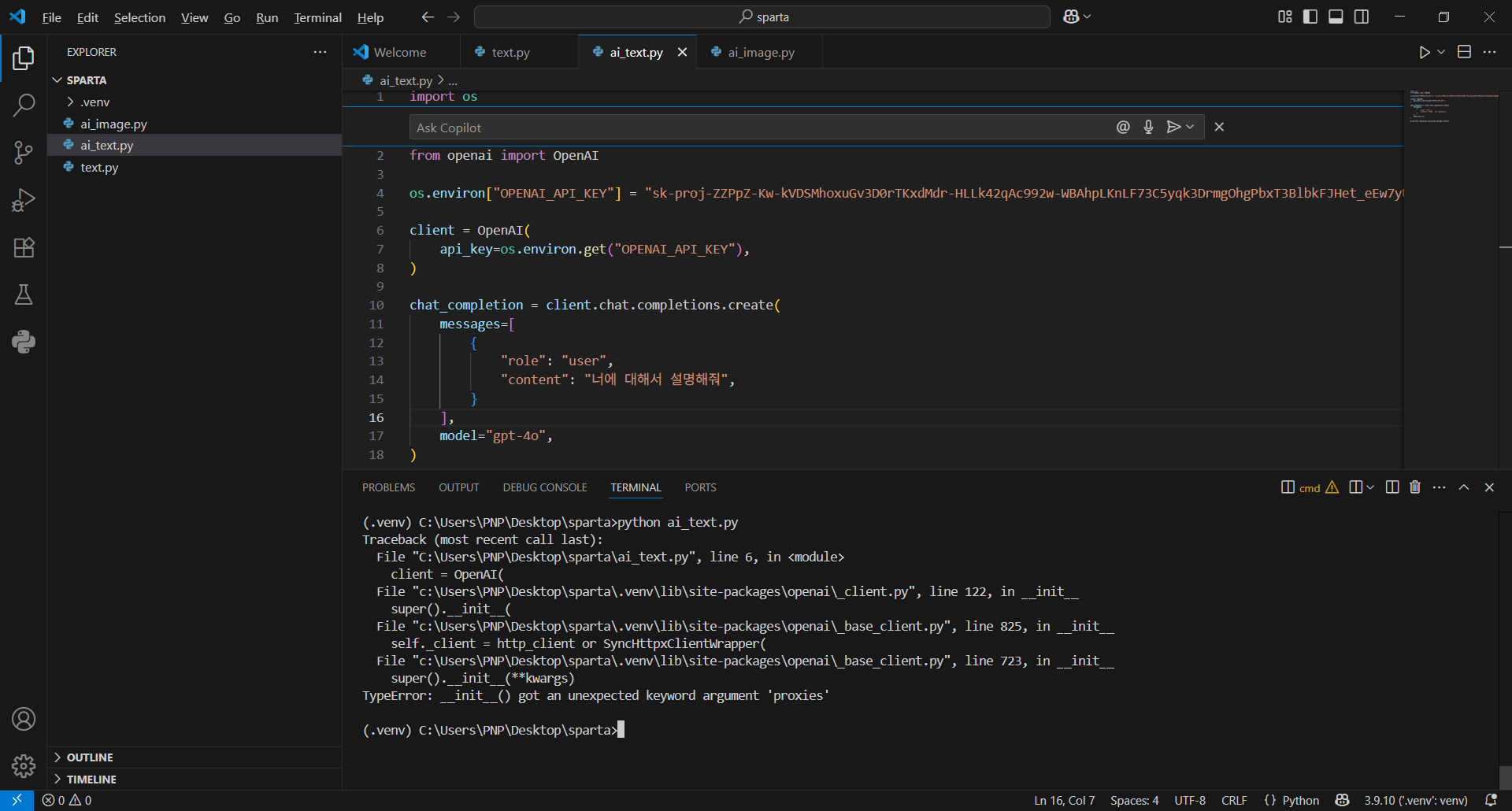Toggle the primary side bar
1512x811 pixels.
tap(1310, 17)
